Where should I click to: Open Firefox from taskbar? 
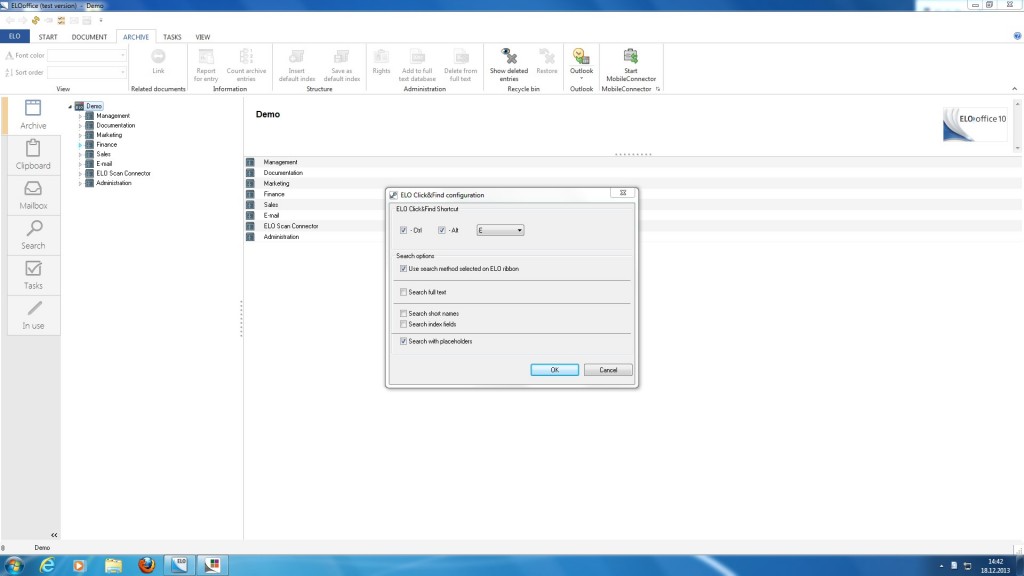146,565
